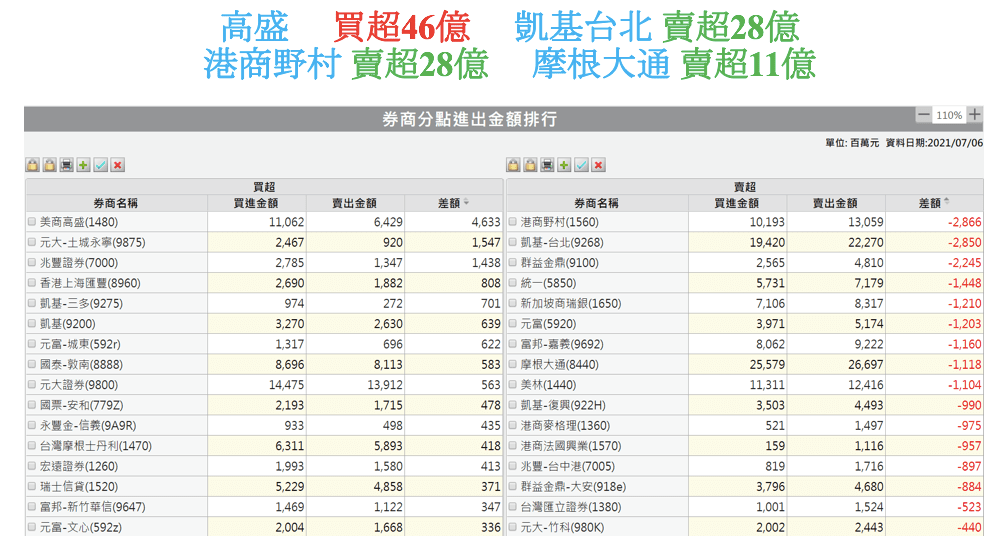
Task: Toggle sort arrow on 買超 差額 column
Action: click(x=466, y=203)
